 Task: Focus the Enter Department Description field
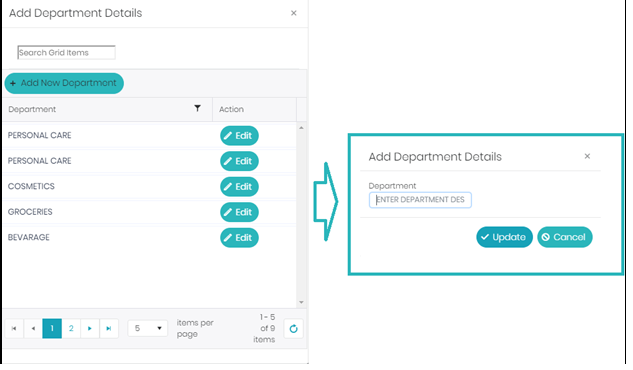(x=420, y=200)
